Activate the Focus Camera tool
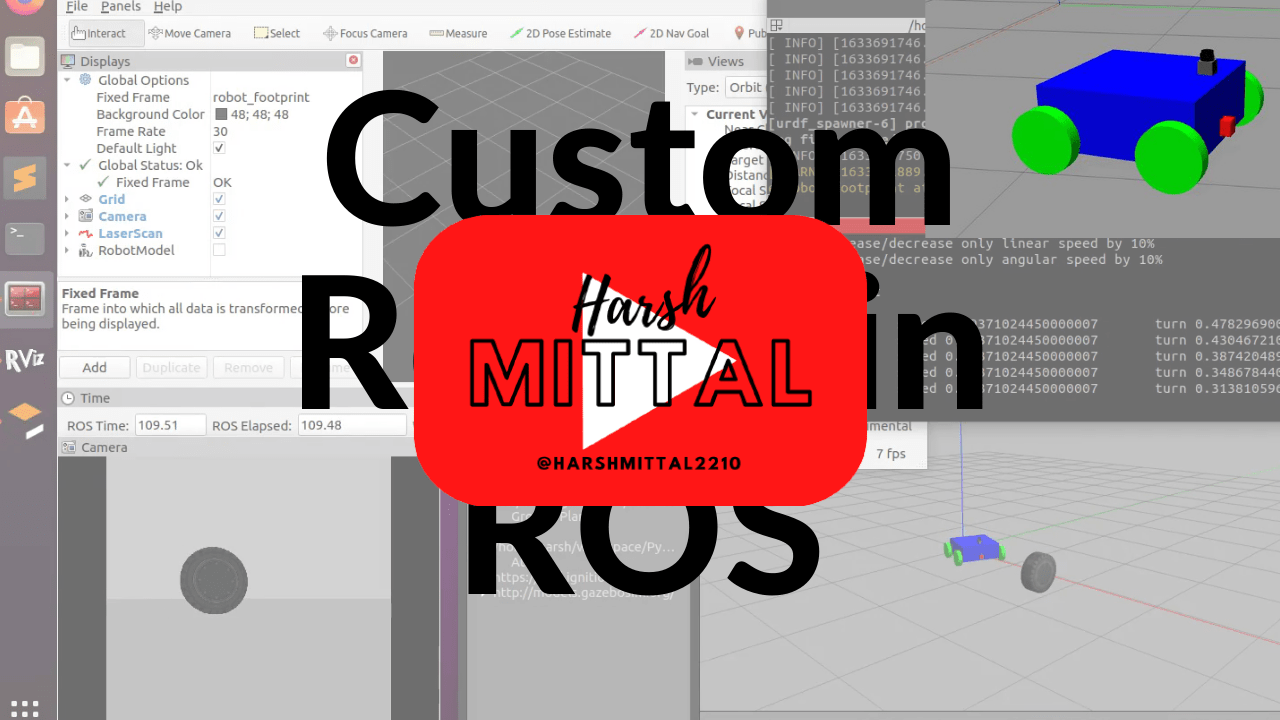Viewport: 1280px width, 720px height. click(x=365, y=33)
